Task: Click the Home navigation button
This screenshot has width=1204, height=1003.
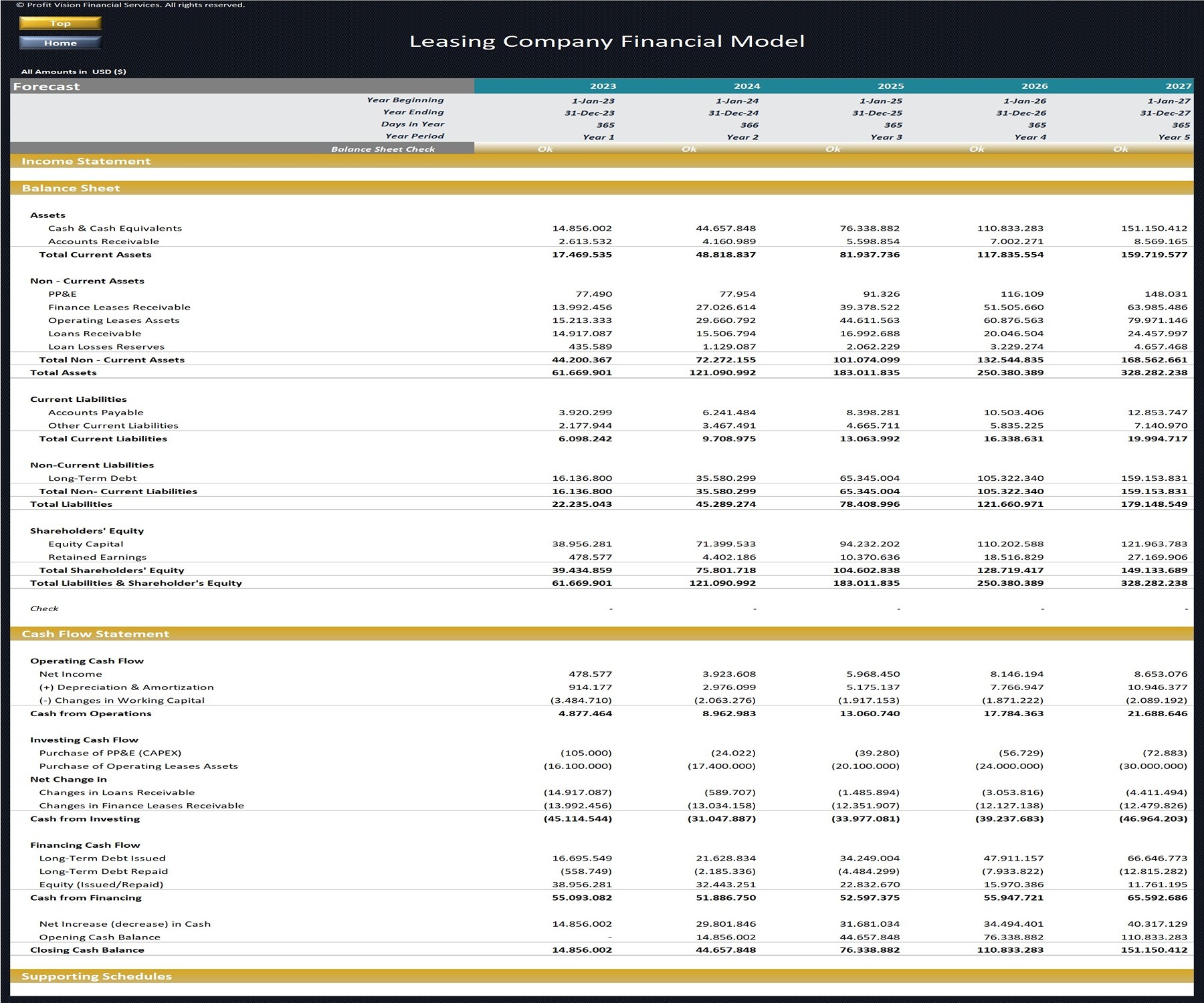Action: pos(60,43)
